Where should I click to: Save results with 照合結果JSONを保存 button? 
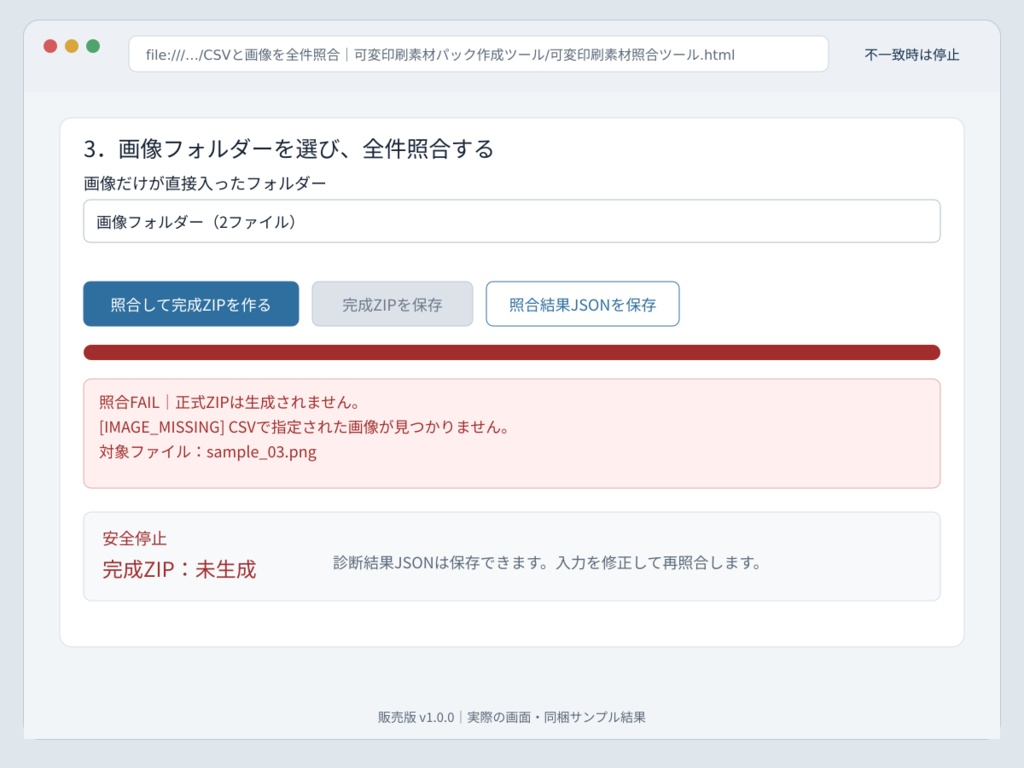582,304
